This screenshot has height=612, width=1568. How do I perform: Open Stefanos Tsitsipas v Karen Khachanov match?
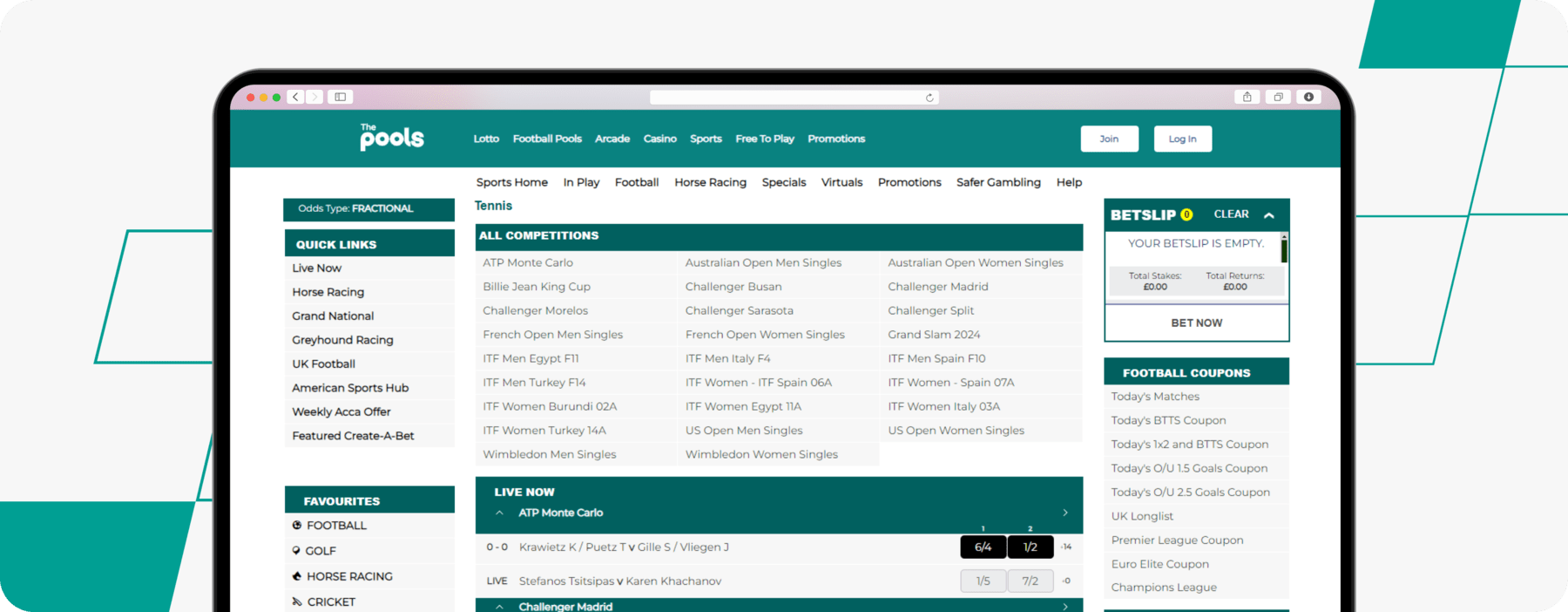click(x=620, y=581)
